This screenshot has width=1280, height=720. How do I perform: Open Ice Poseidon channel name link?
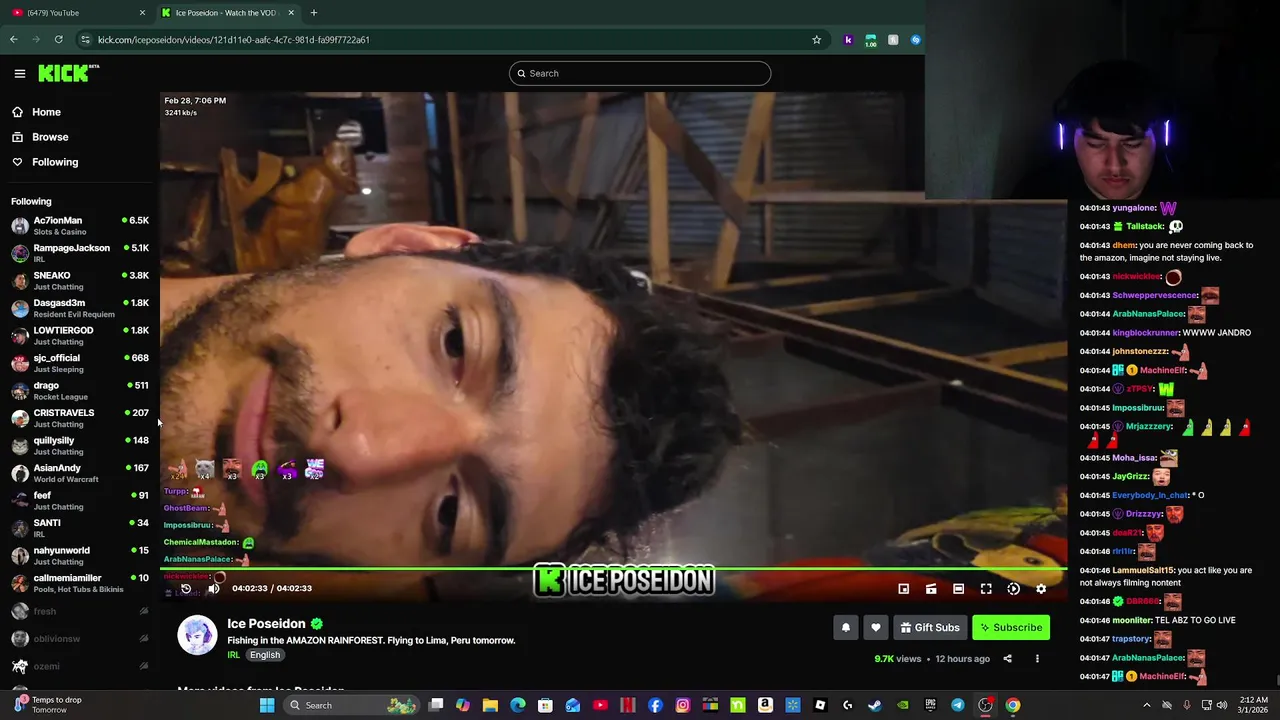click(266, 624)
